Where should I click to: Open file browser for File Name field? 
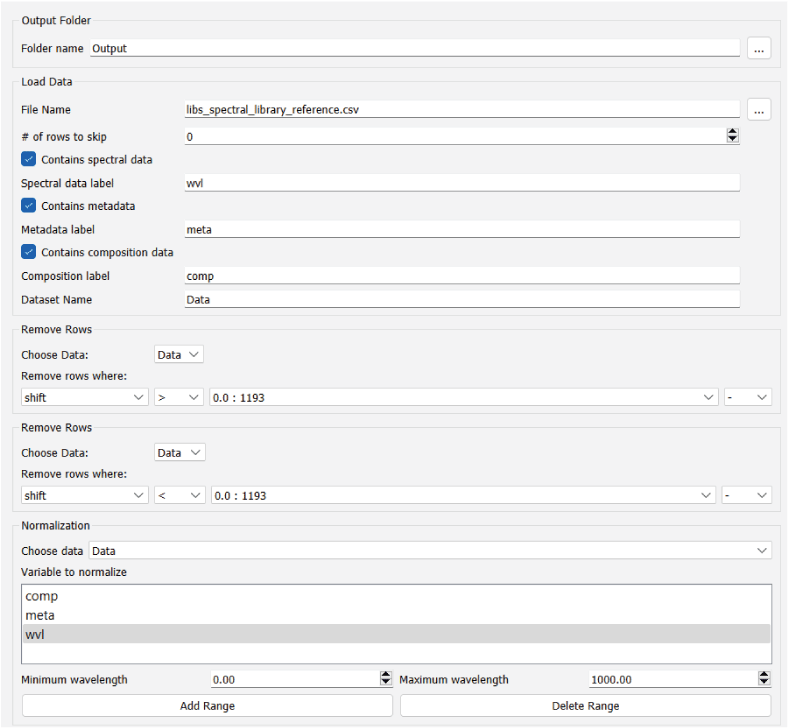(x=760, y=110)
